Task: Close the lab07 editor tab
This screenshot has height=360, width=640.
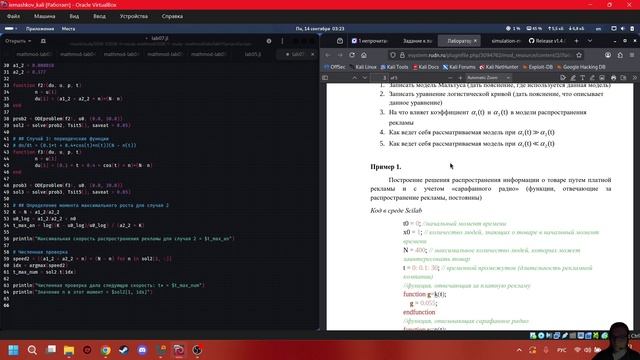Action: pyautogui.click(x=313, y=54)
